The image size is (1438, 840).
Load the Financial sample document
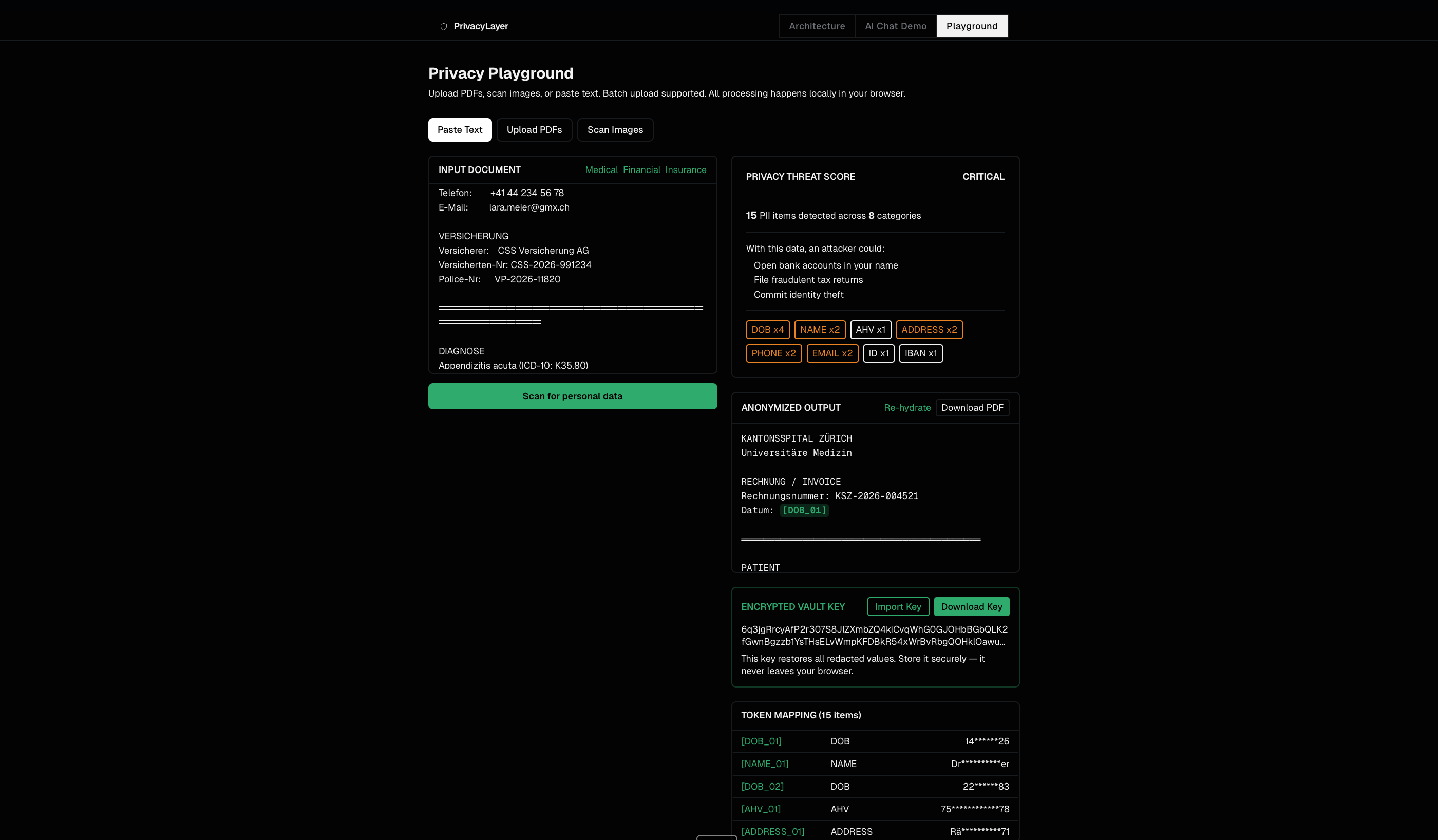point(641,170)
